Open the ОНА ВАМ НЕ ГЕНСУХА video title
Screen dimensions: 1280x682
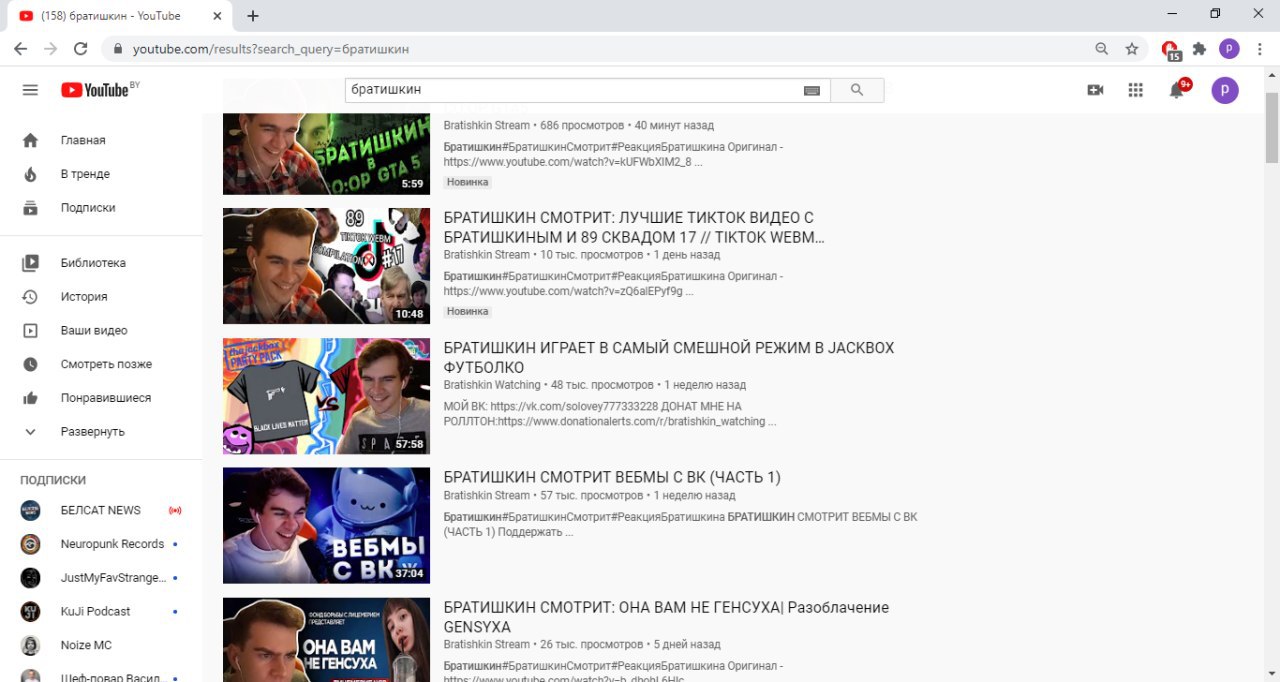pyautogui.click(x=666, y=617)
